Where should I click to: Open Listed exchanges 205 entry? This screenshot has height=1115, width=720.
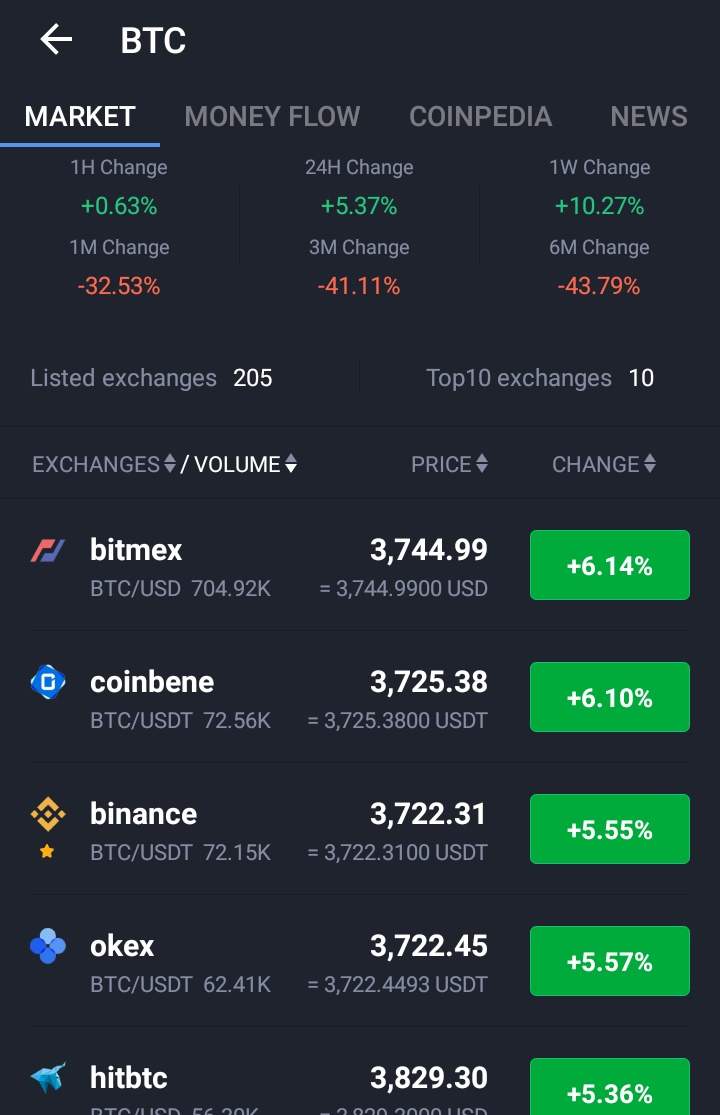[151, 378]
